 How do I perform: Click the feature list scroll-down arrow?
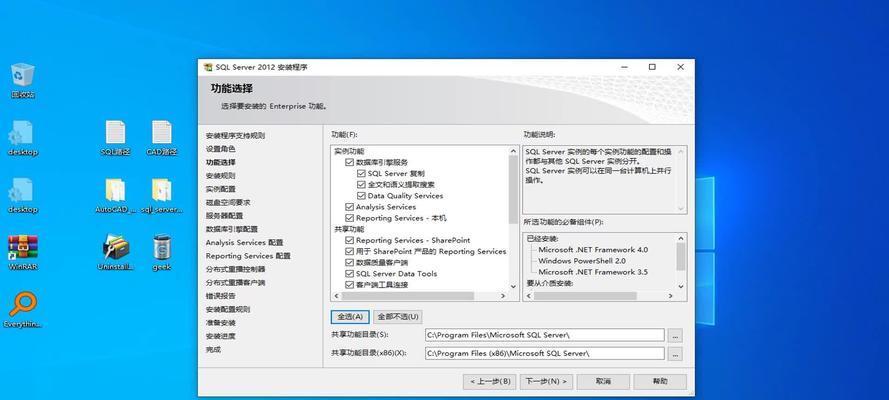click(514, 287)
